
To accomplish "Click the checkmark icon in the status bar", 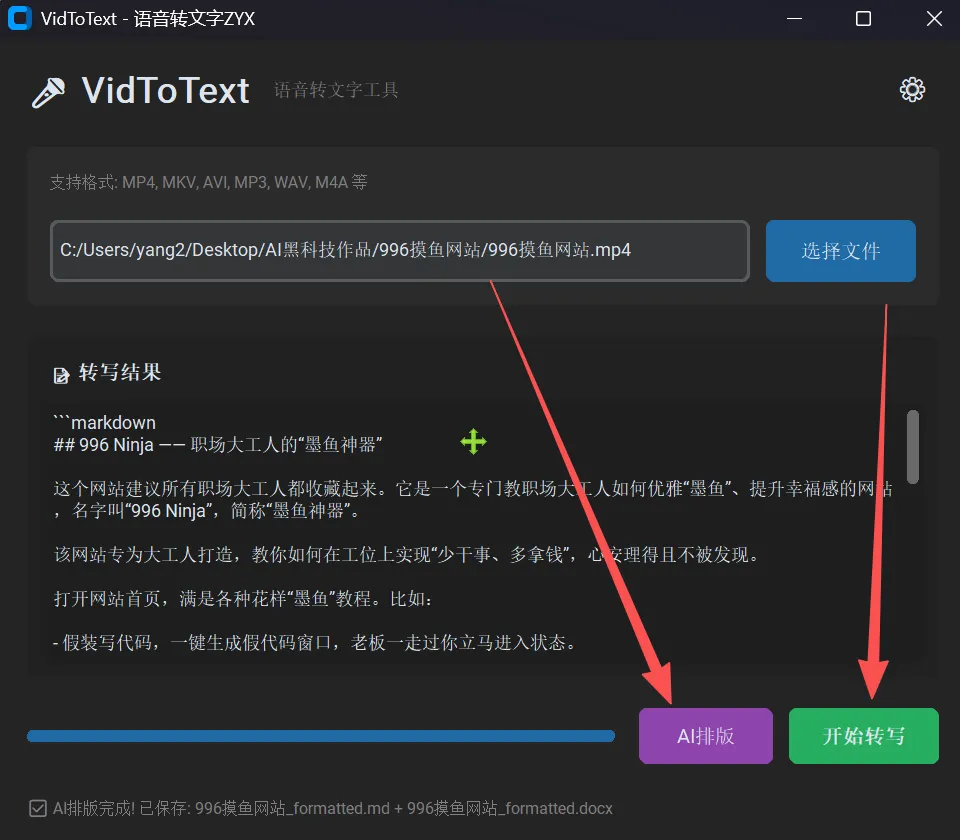I will pos(38,809).
